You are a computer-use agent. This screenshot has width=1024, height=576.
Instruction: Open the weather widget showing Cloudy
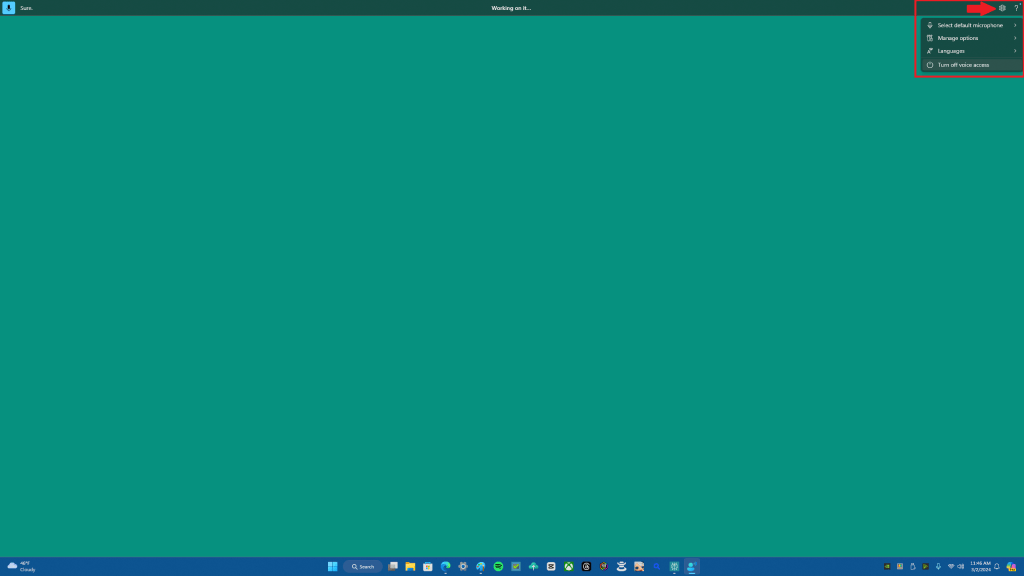pos(20,566)
